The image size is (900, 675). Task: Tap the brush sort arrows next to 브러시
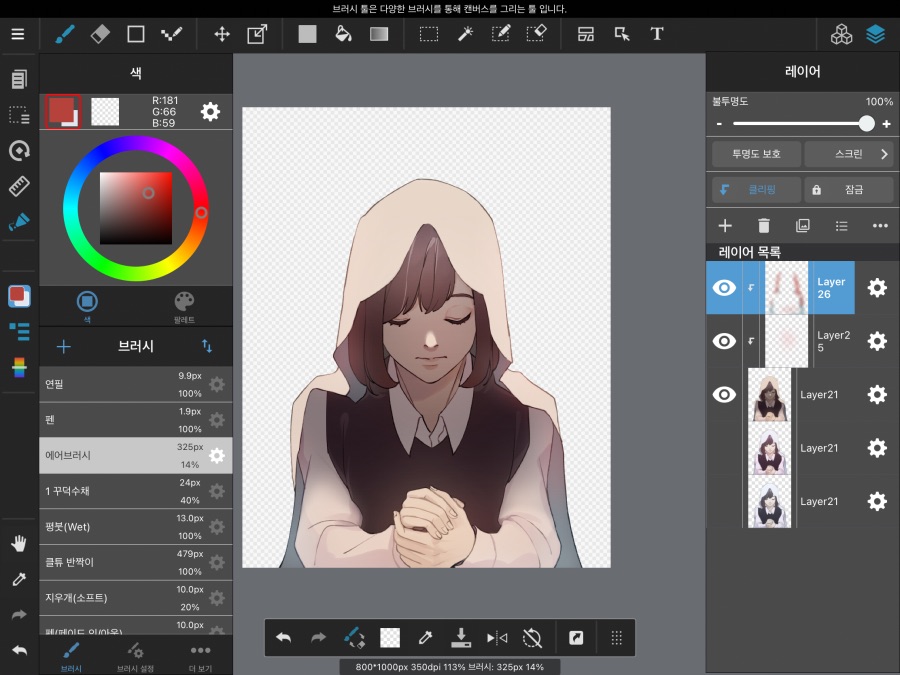[207, 346]
